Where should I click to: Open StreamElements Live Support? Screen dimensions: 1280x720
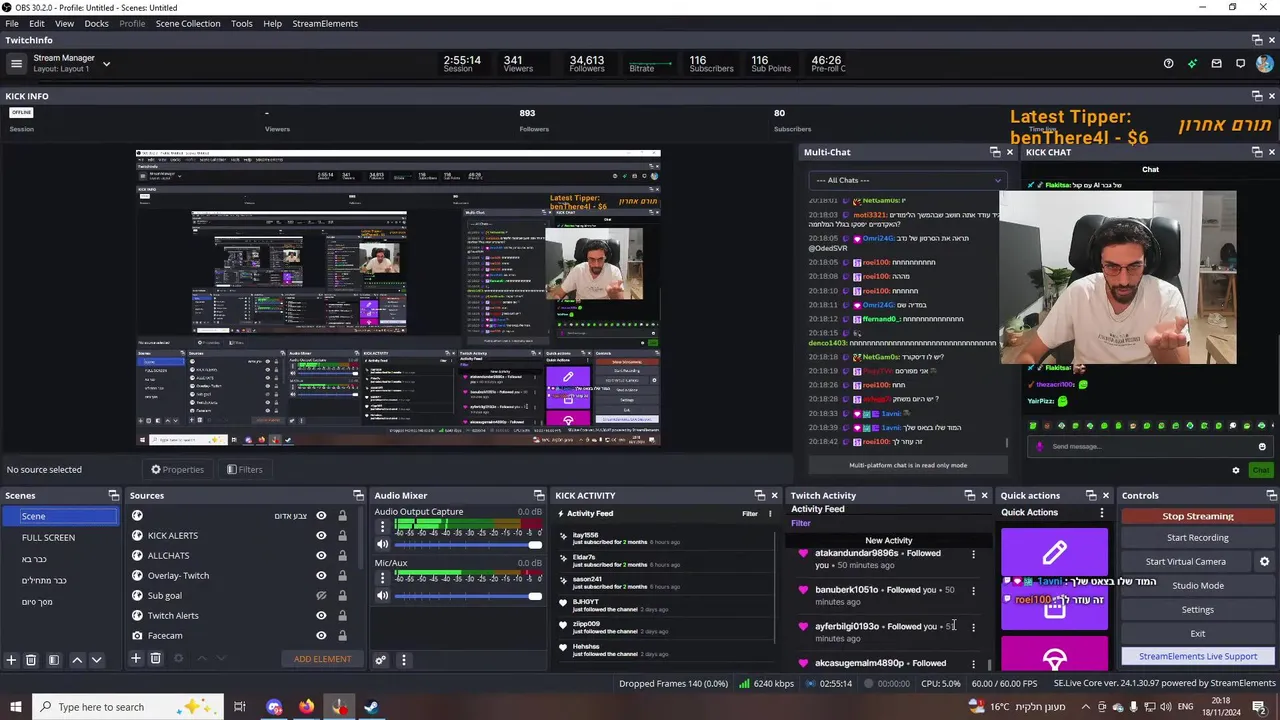(x=1198, y=657)
